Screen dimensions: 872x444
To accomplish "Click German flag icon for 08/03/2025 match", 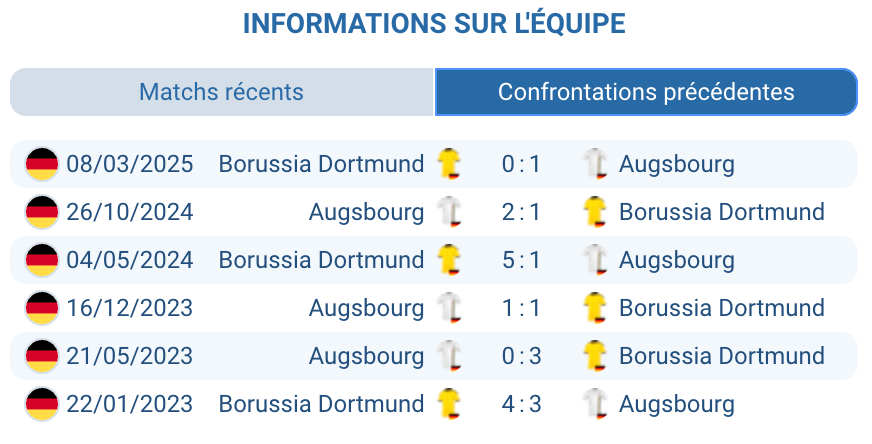I will 42,164.
